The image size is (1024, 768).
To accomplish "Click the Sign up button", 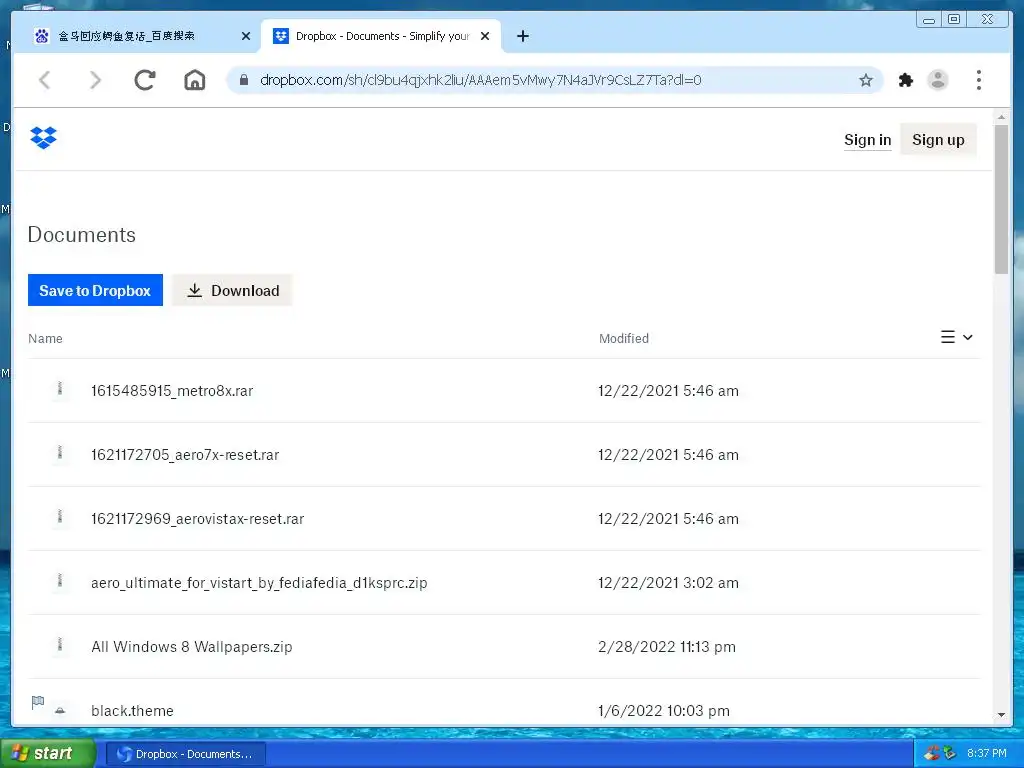I will 938,140.
